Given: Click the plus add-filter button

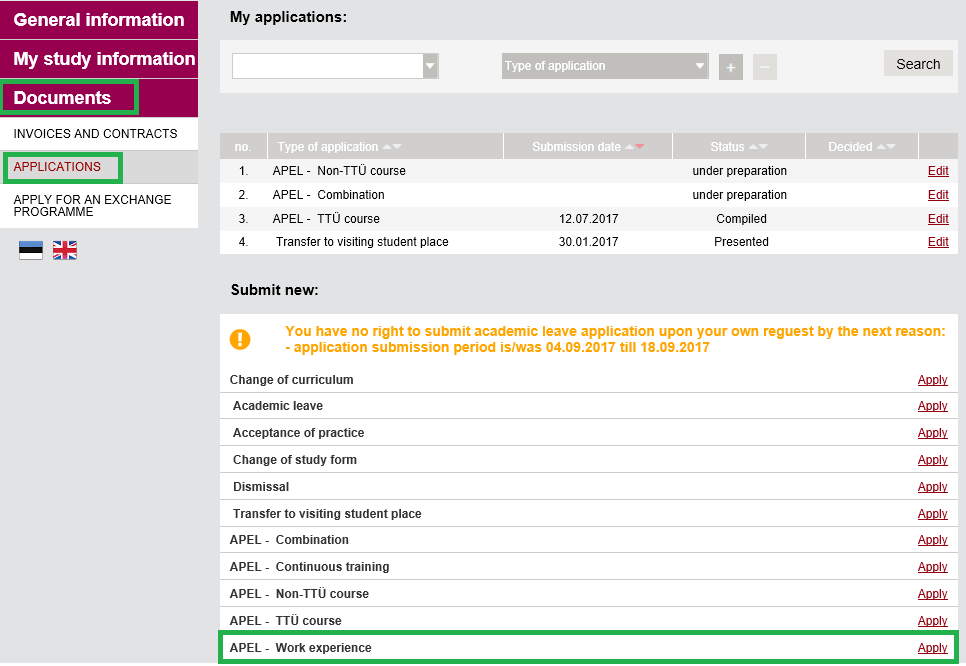Looking at the screenshot, I should point(731,67).
